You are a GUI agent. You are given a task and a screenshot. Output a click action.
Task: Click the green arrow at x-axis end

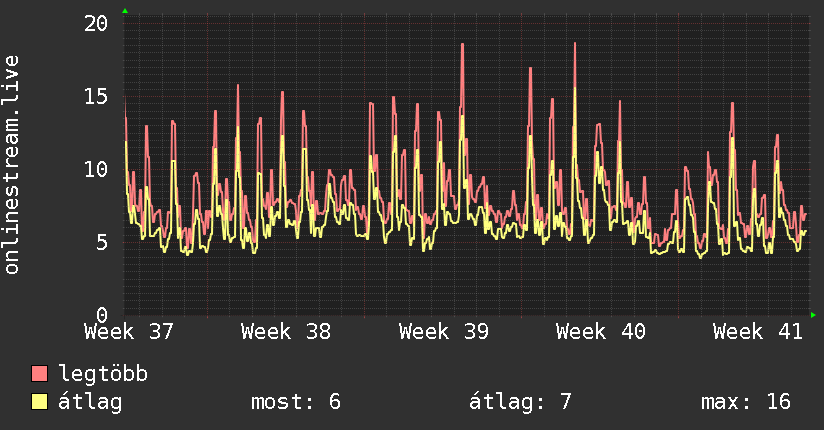[x=813, y=315]
